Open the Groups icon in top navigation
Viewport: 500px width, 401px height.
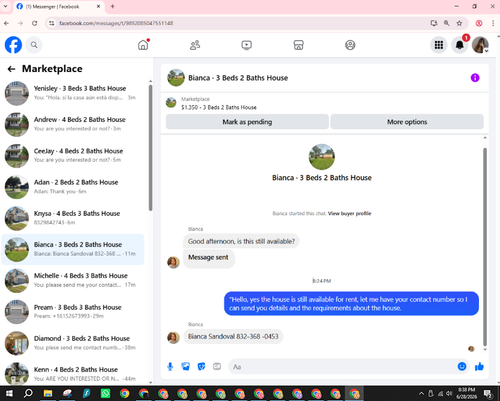pos(350,45)
